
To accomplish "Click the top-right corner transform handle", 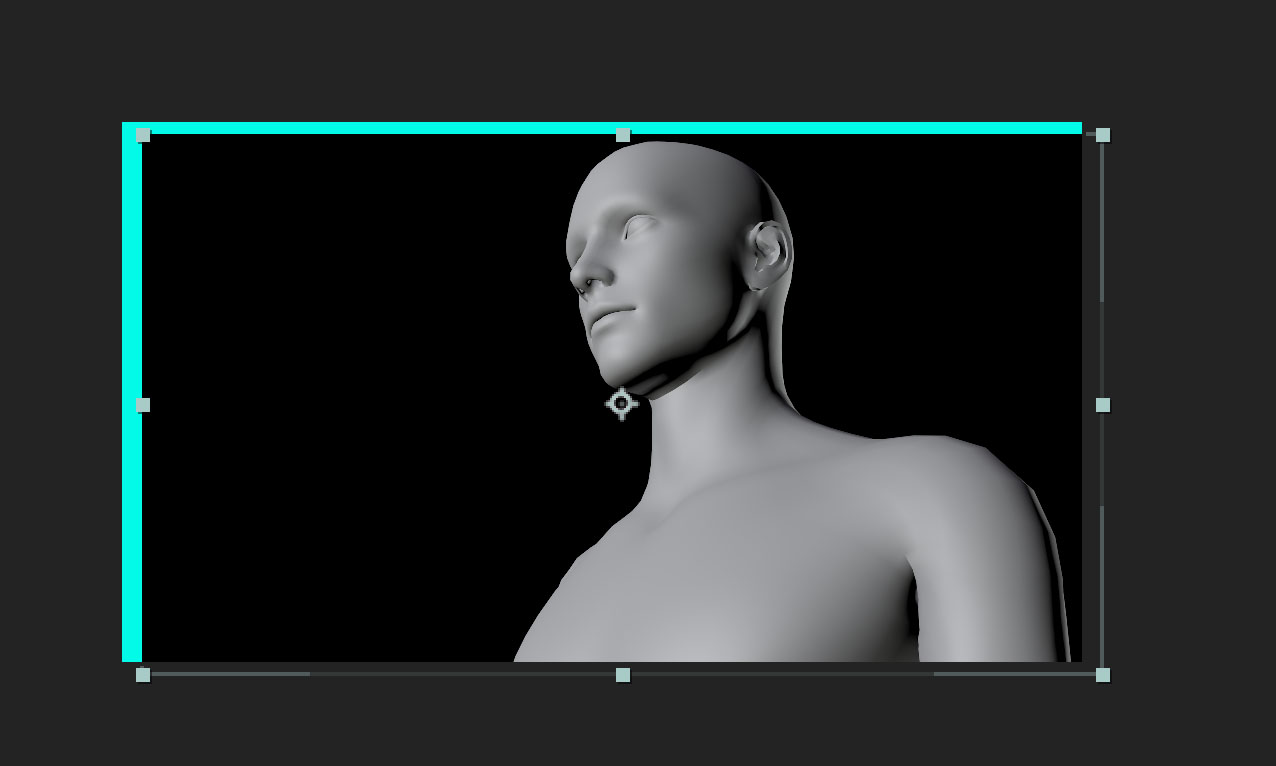I will pos(1103,135).
